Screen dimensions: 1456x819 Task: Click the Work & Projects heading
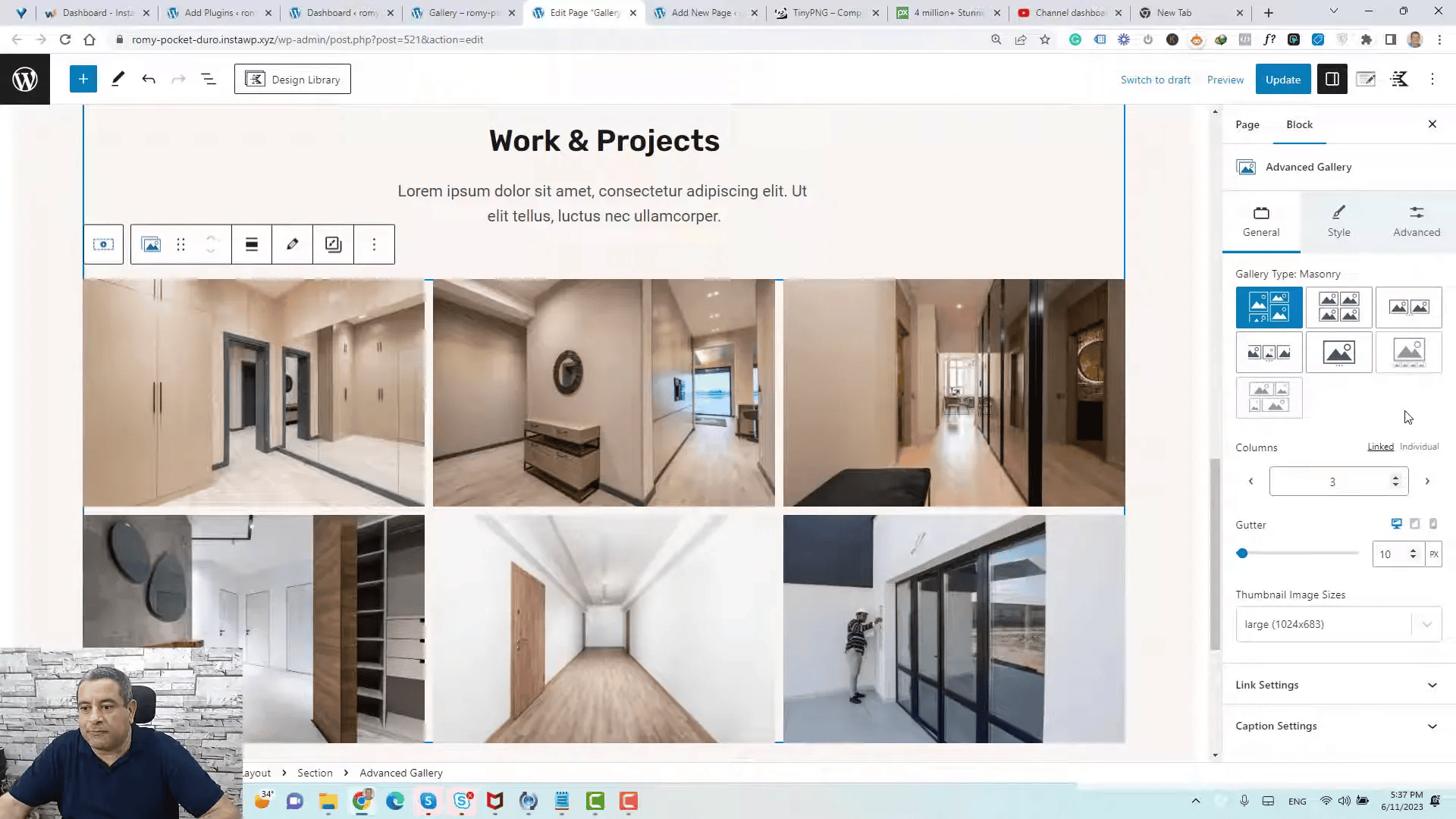604,140
